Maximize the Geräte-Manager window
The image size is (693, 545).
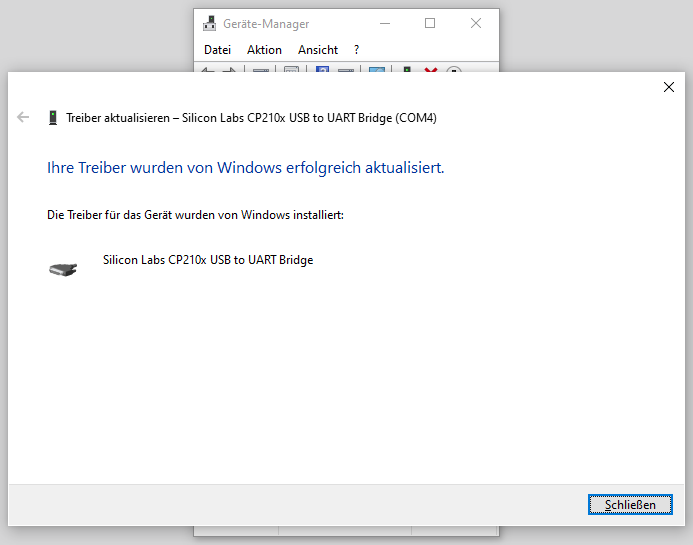430,23
